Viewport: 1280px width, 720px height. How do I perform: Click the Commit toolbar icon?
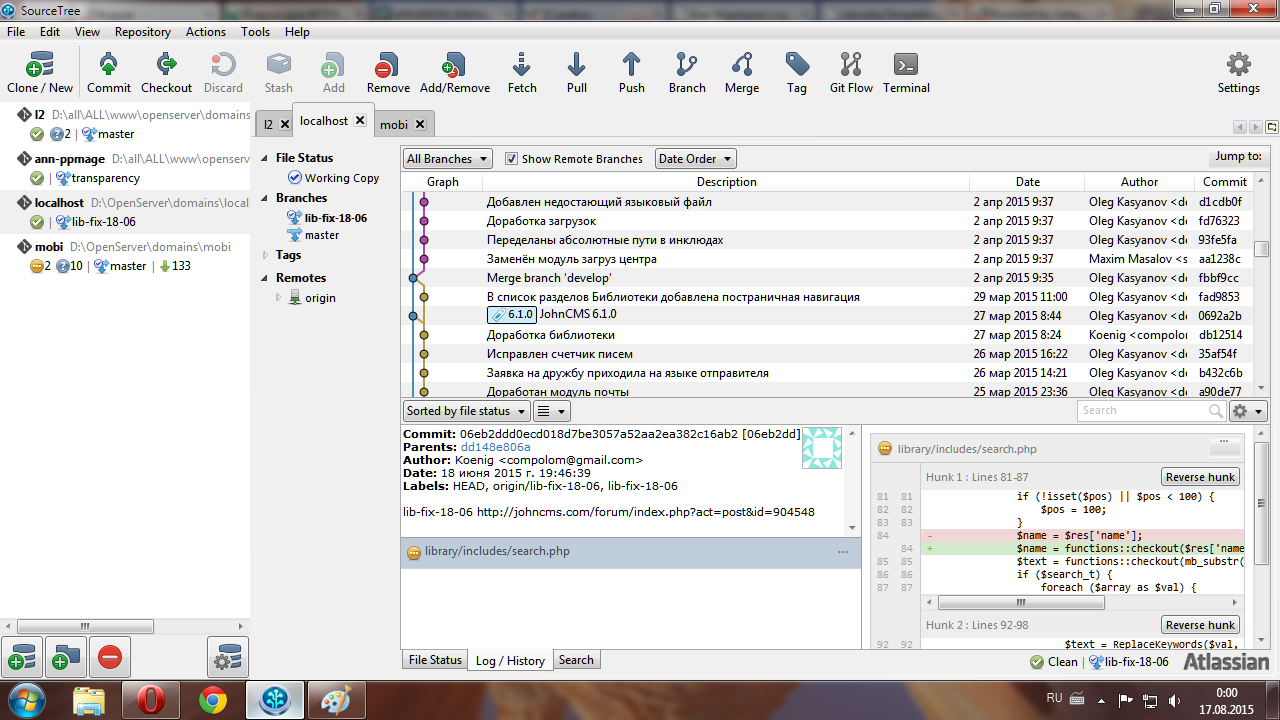[x=108, y=67]
